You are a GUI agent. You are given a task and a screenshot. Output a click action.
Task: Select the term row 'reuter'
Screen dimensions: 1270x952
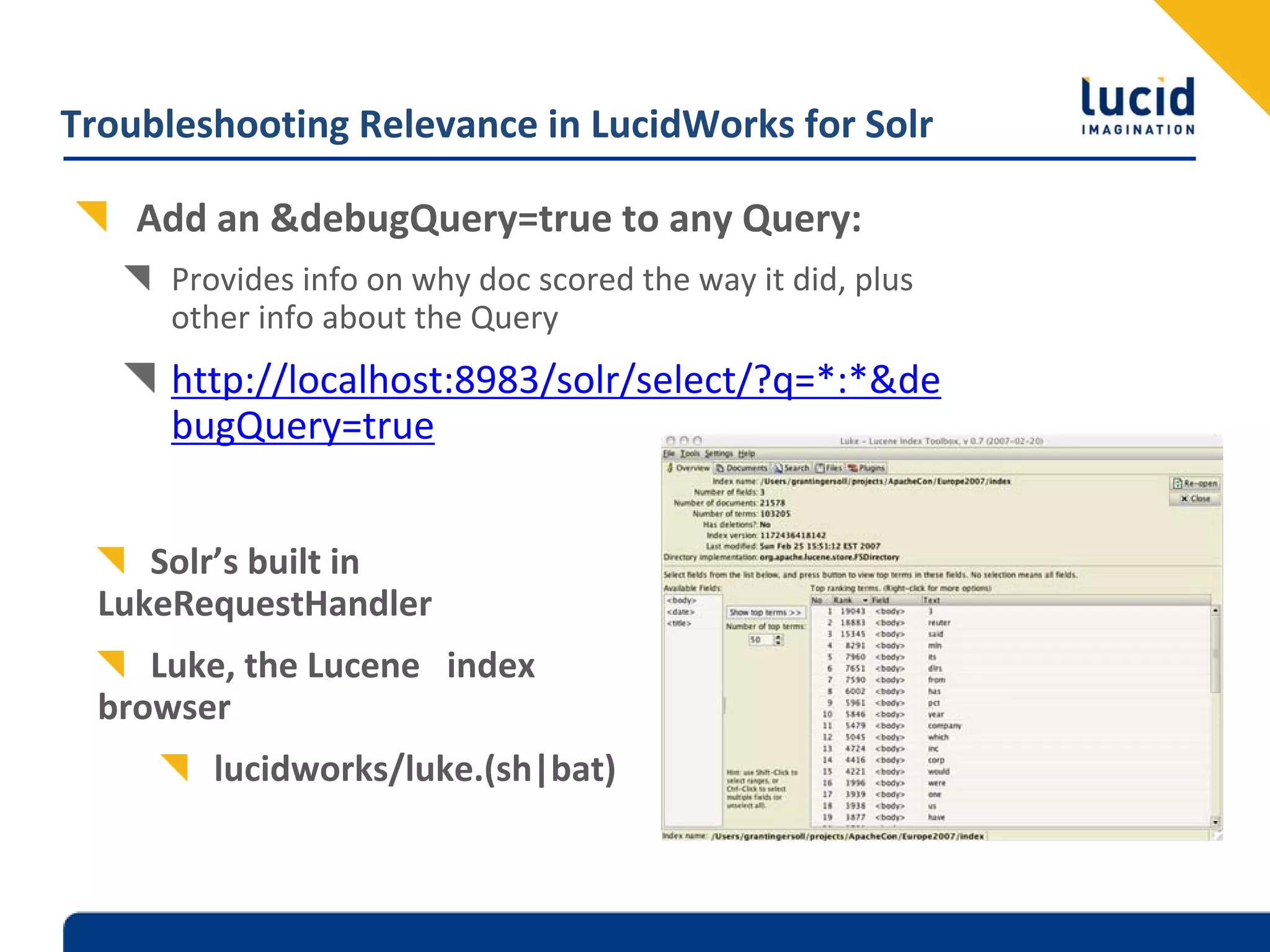coord(1011,622)
